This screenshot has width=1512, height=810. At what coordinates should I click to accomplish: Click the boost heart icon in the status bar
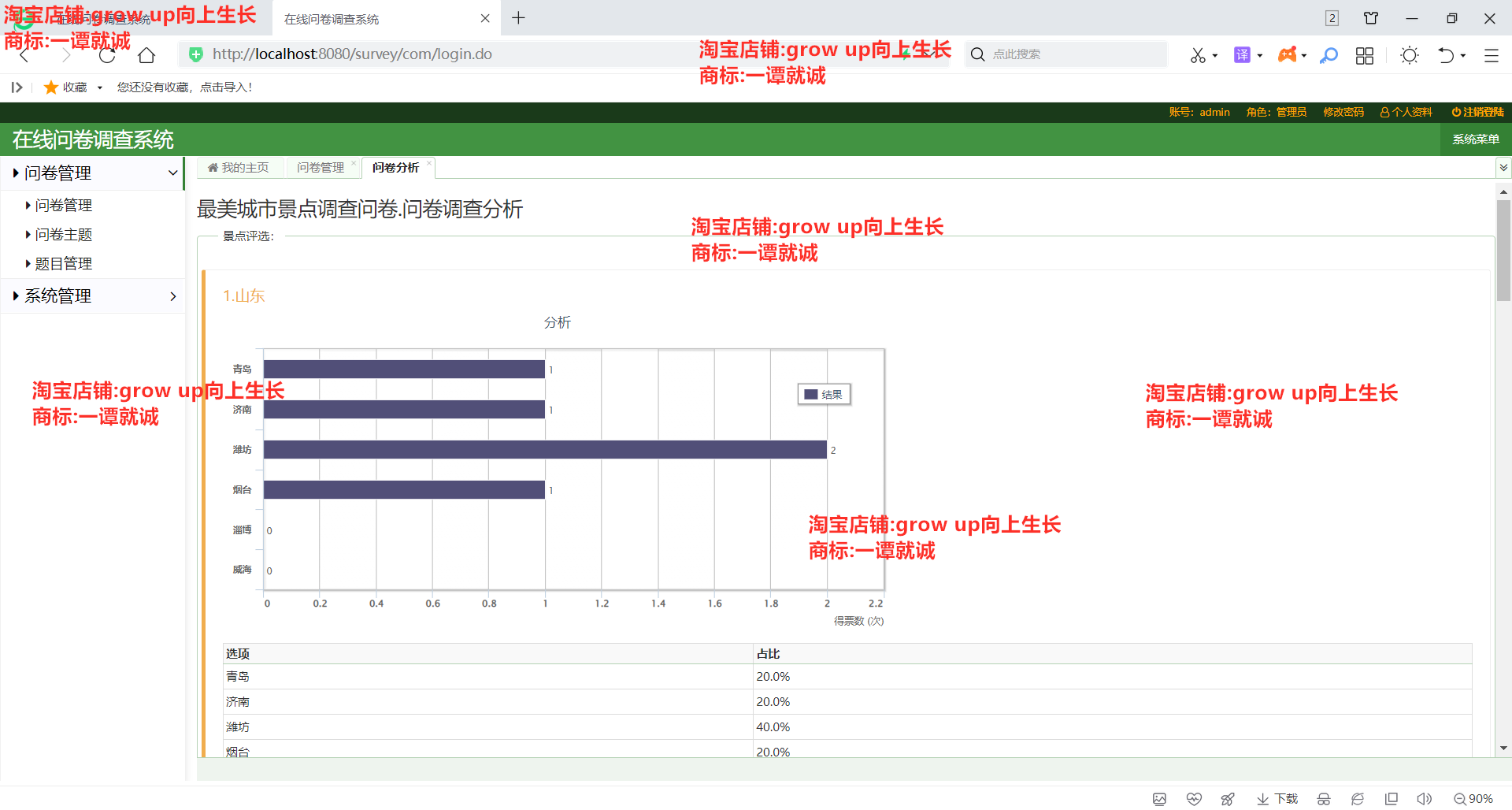[1194, 798]
